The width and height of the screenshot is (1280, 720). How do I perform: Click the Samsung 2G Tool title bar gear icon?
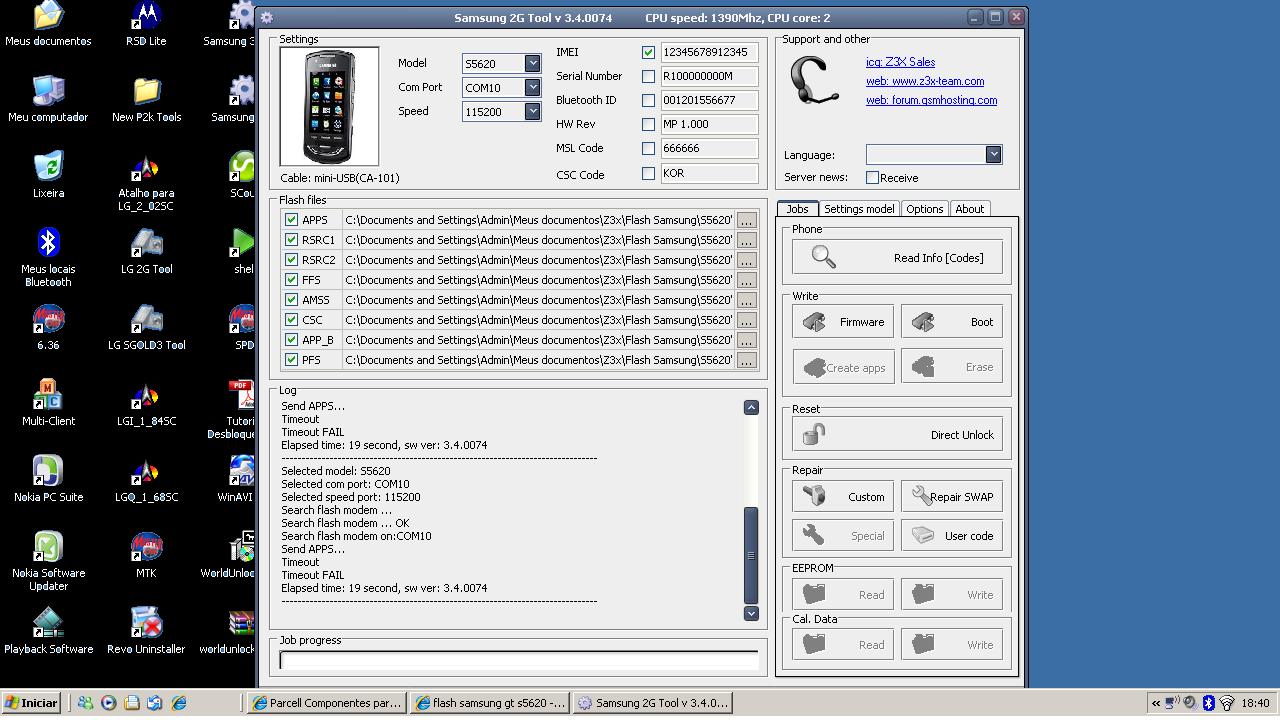click(267, 17)
